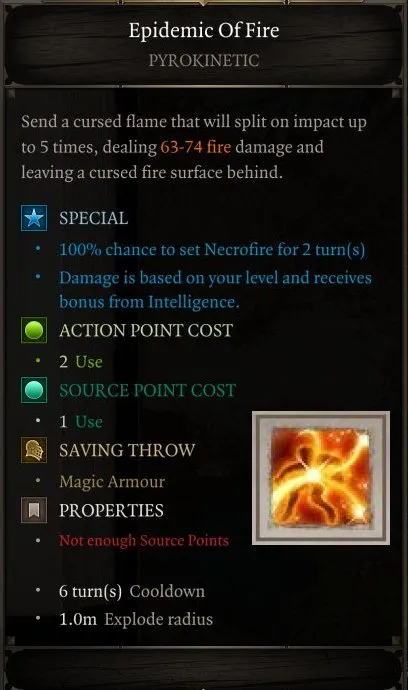The height and width of the screenshot is (690, 408).
Task: Click the PYROKINETIC school label
Action: coord(204,60)
